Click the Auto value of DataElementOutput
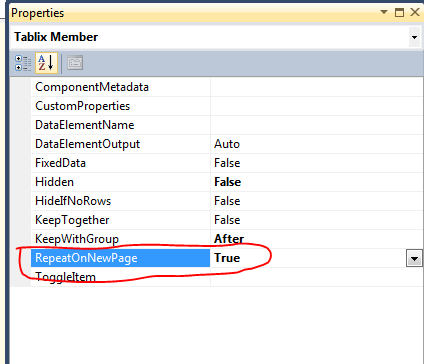The height and width of the screenshot is (364, 424). coord(227,144)
